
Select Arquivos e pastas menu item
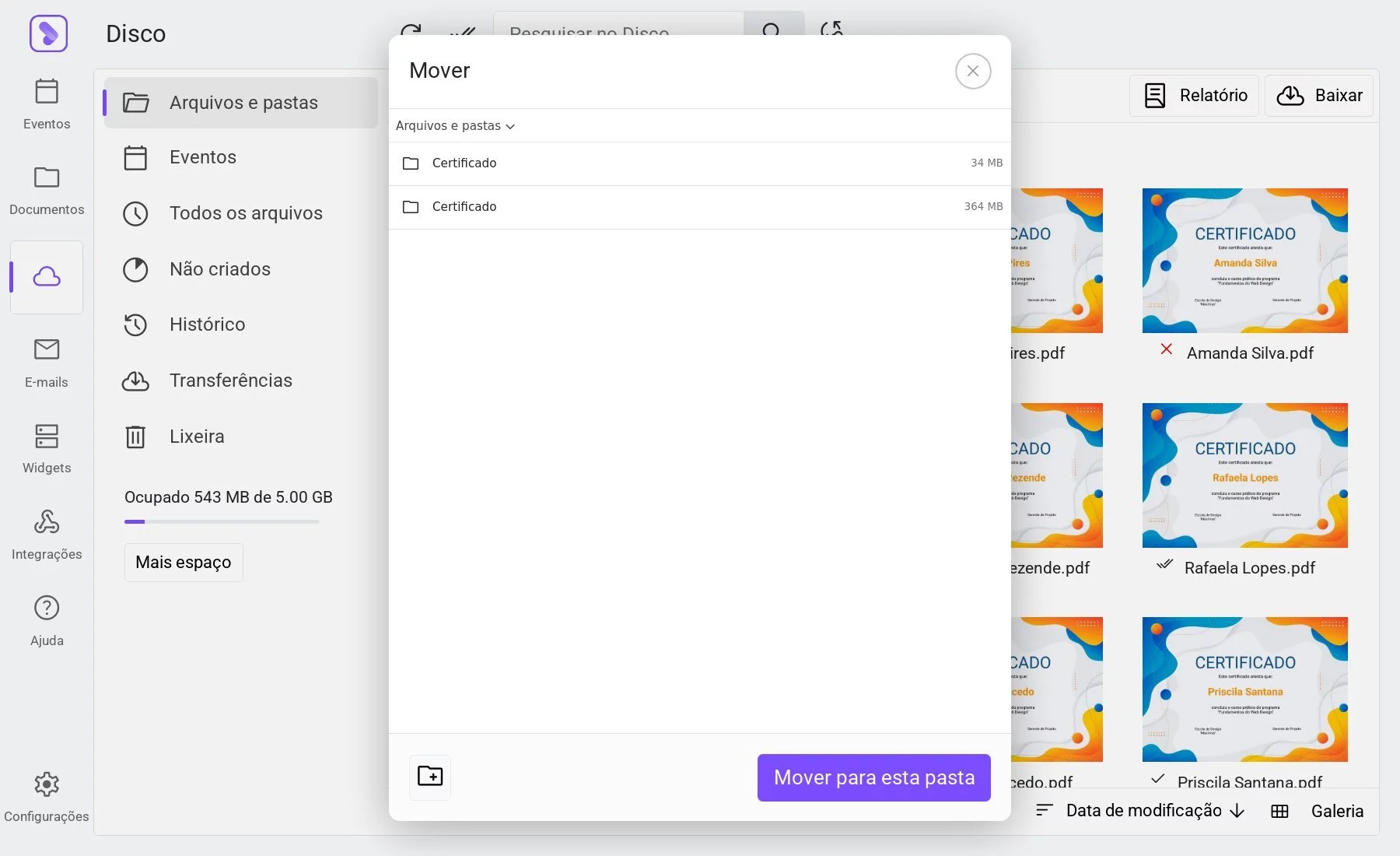tap(241, 103)
